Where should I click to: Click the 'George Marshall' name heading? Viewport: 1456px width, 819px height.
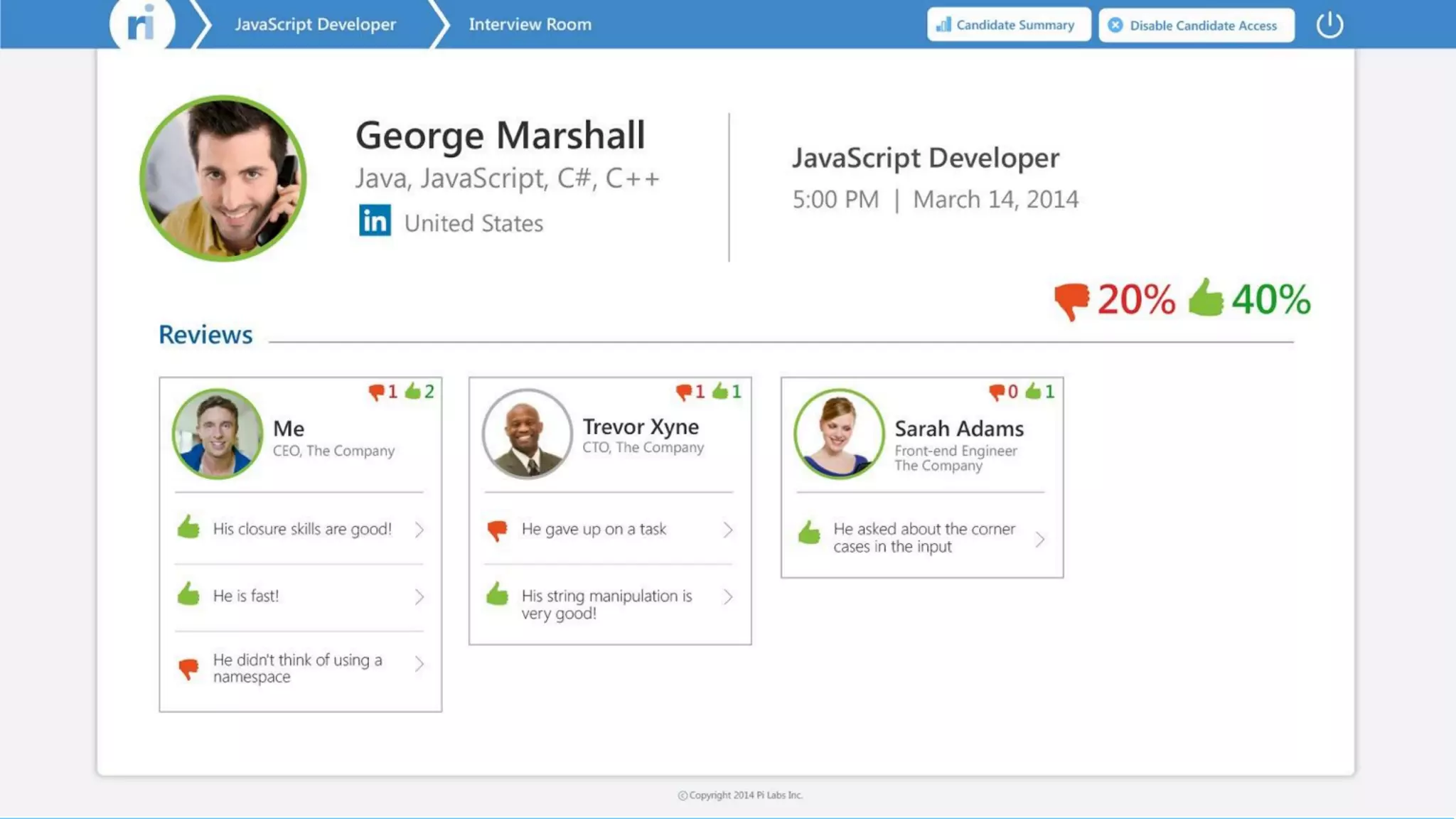pos(500,135)
